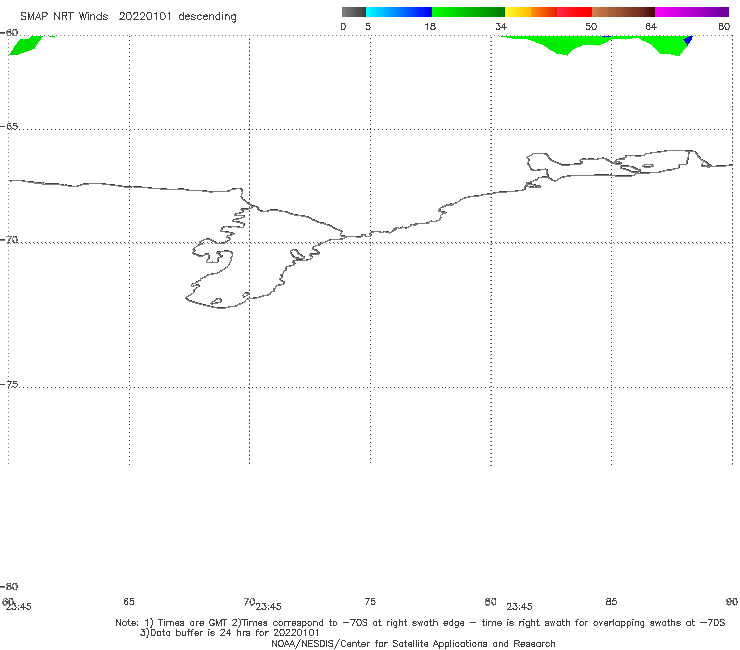Click the '85' longitude label on the bottom axis
The image size is (740, 650).
point(611,601)
